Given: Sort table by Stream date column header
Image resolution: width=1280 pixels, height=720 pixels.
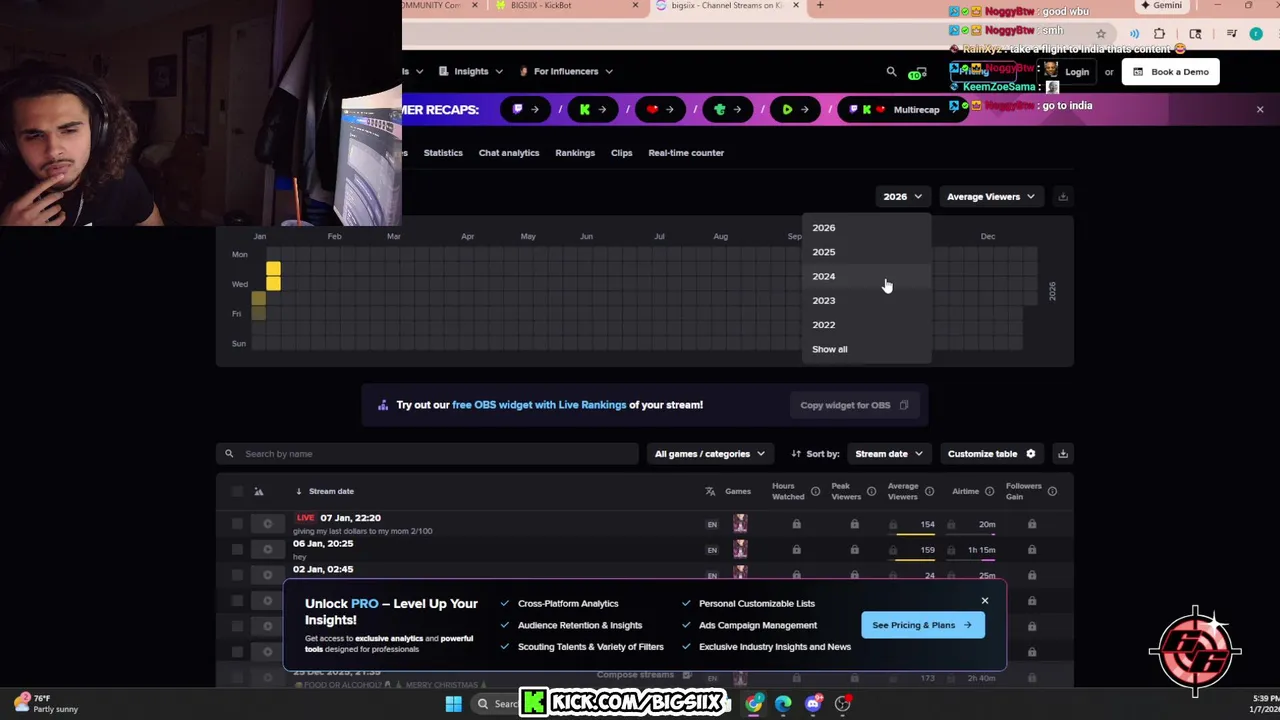Looking at the screenshot, I should click(x=325, y=491).
